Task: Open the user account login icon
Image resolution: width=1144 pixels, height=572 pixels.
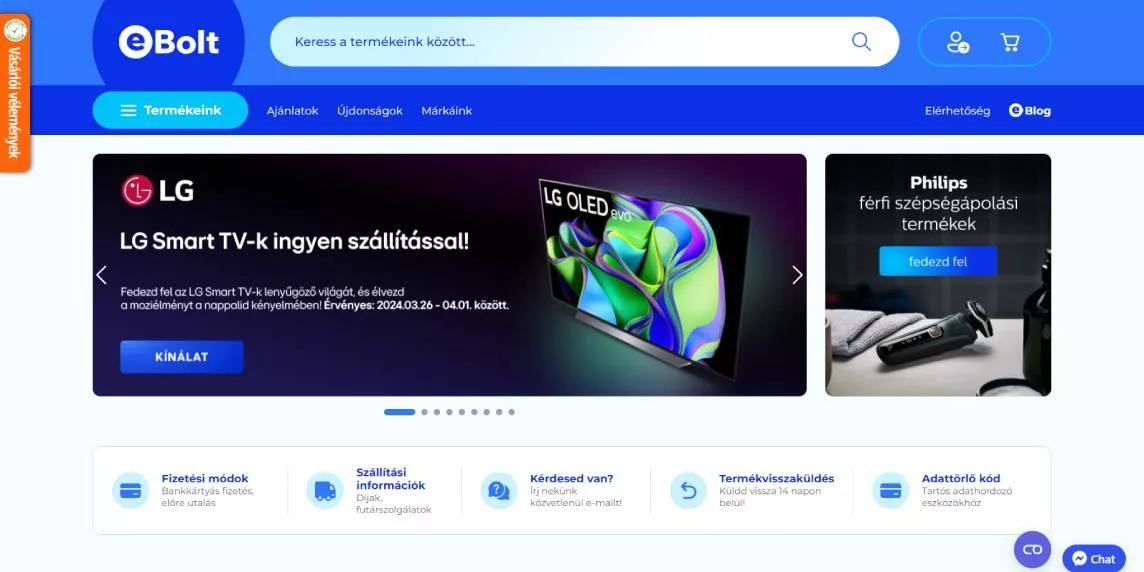Action: 957,42
